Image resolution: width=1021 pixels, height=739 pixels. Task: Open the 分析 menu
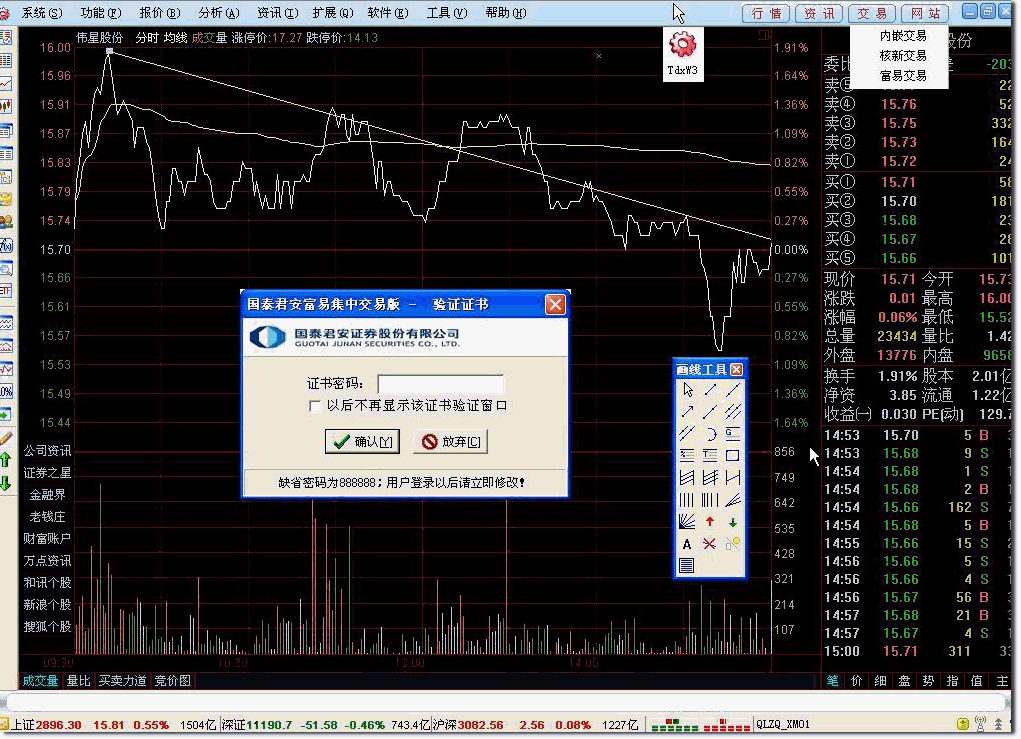pos(219,12)
